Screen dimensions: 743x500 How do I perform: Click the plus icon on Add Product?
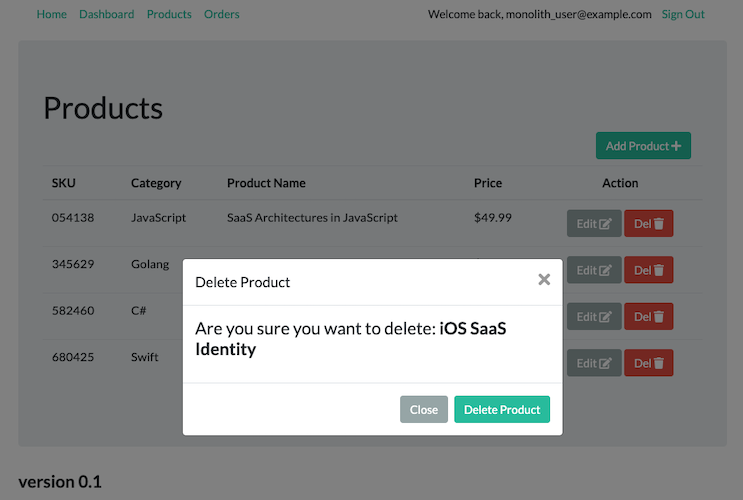(676, 146)
